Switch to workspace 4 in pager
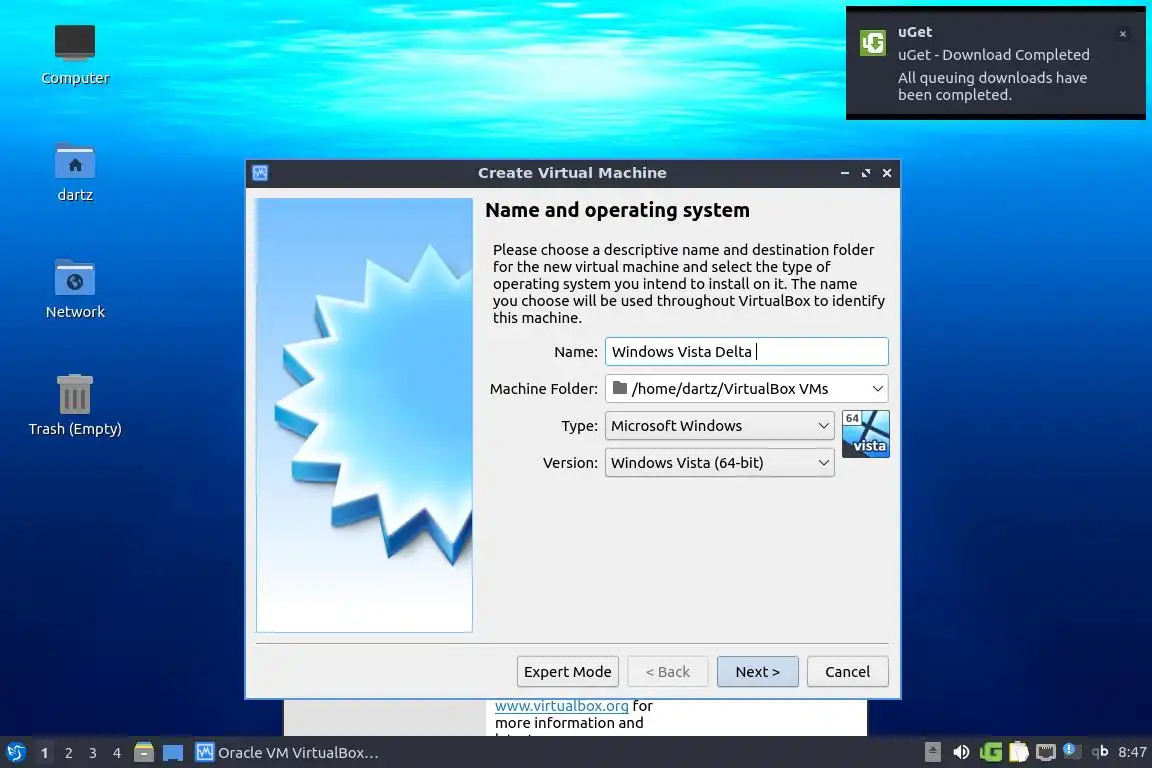This screenshot has height=768, width=1152. point(117,753)
